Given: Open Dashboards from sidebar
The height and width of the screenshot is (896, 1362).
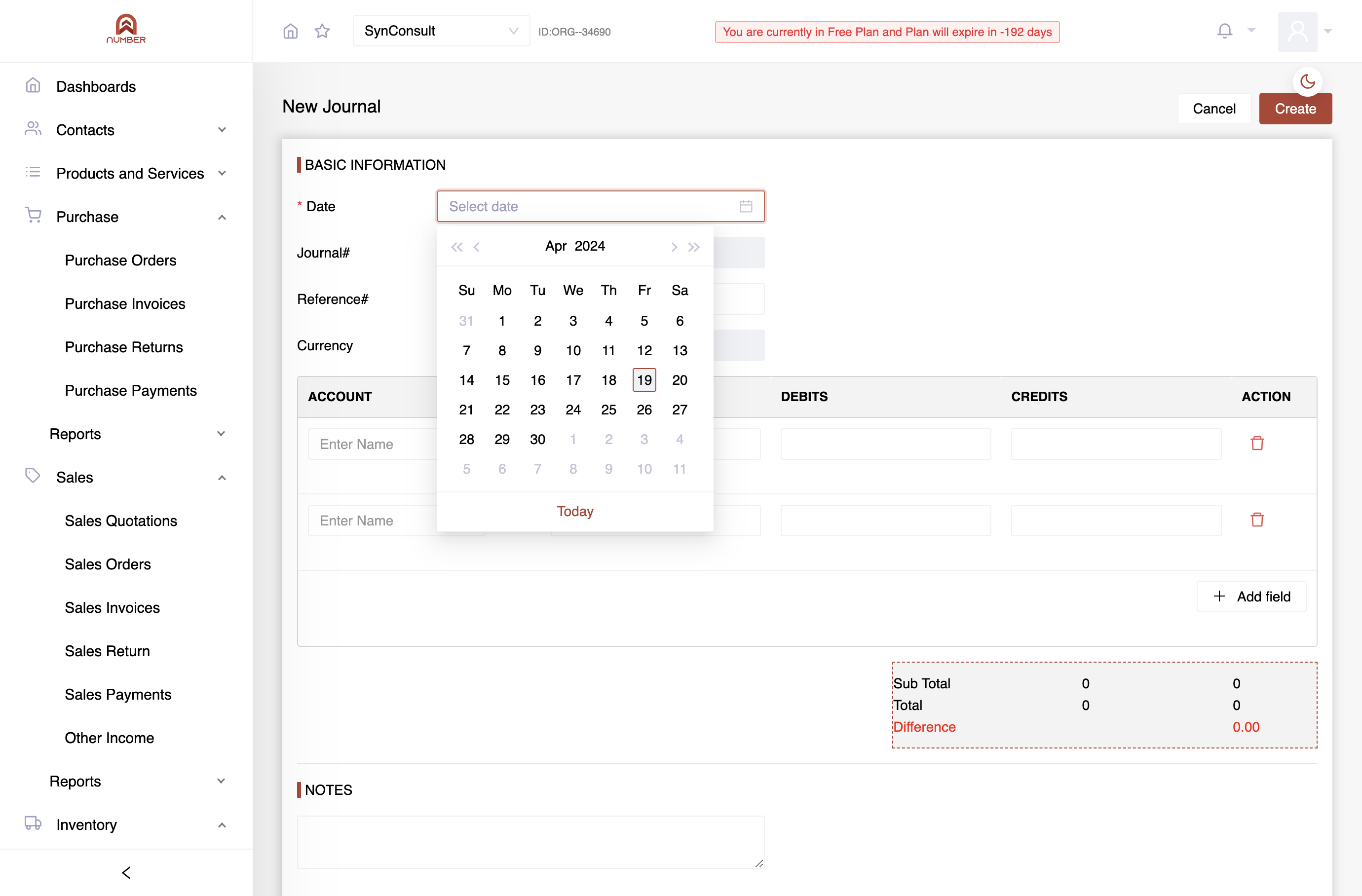Looking at the screenshot, I should click(x=96, y=86).
